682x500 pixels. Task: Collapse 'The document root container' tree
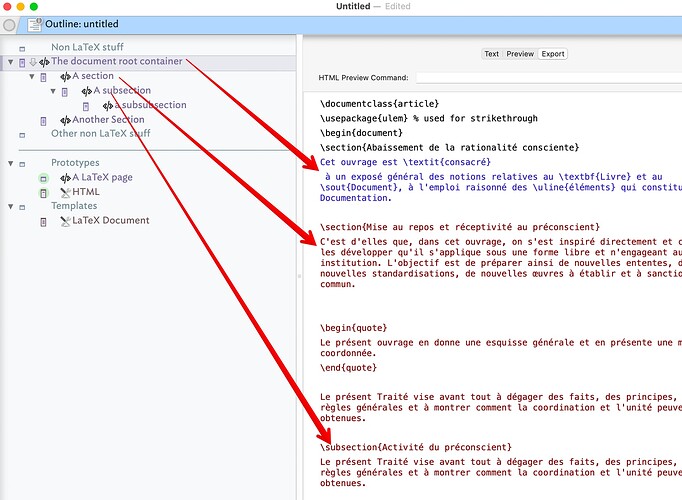(x=10, y=62)
